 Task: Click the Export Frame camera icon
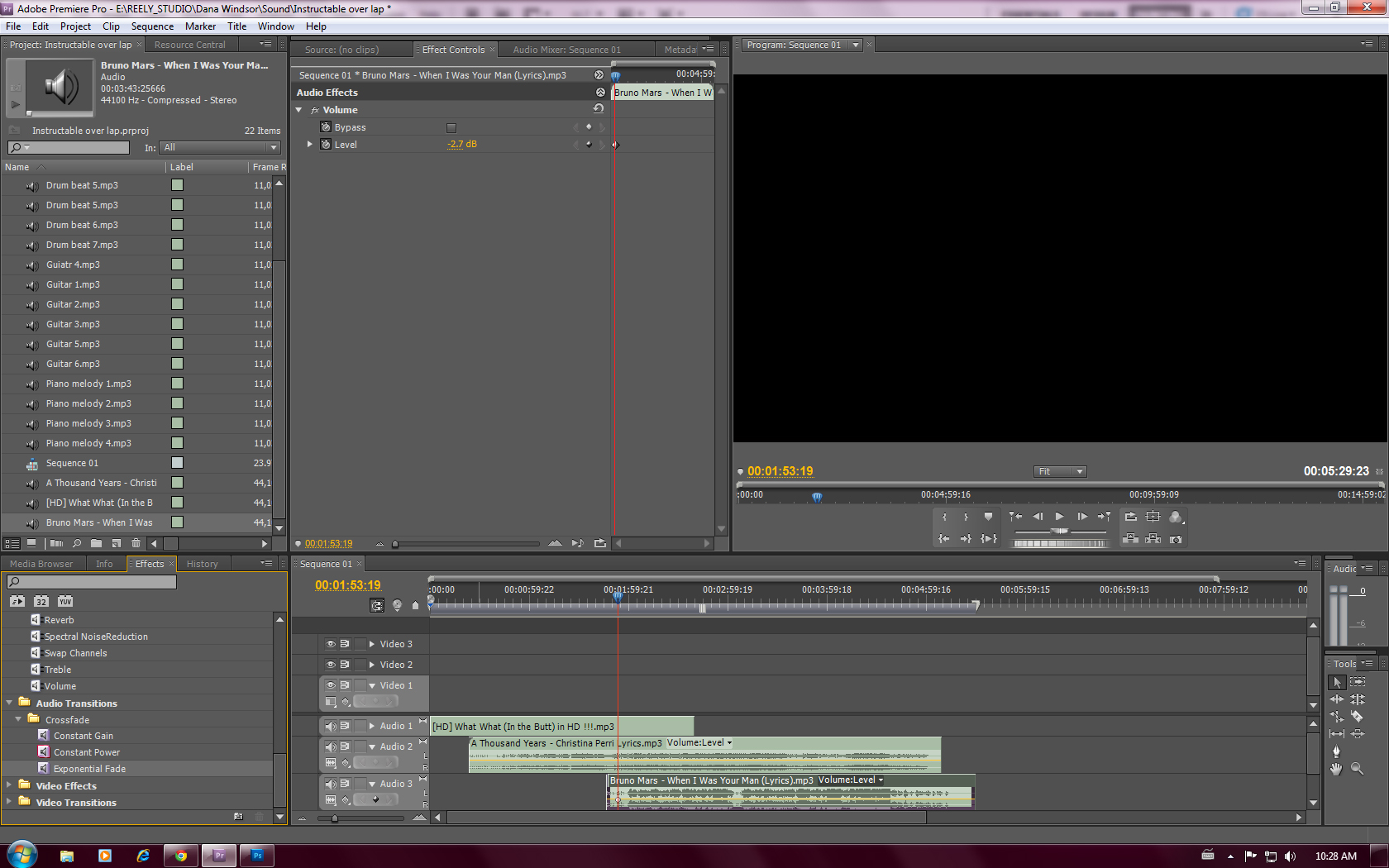tap(1176, 539)
